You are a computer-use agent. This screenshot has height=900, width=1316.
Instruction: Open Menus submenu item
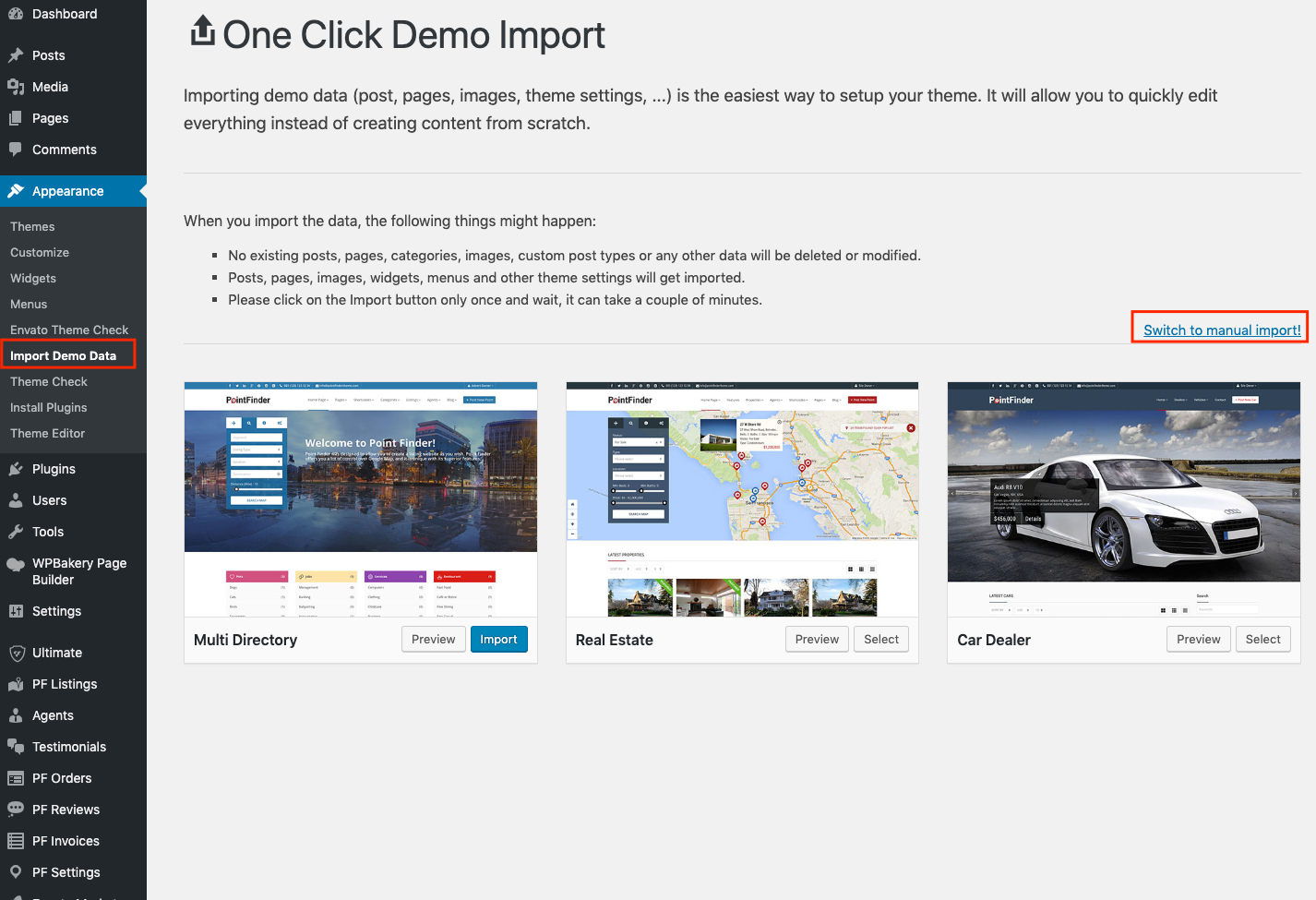click(x=29, y=304)
